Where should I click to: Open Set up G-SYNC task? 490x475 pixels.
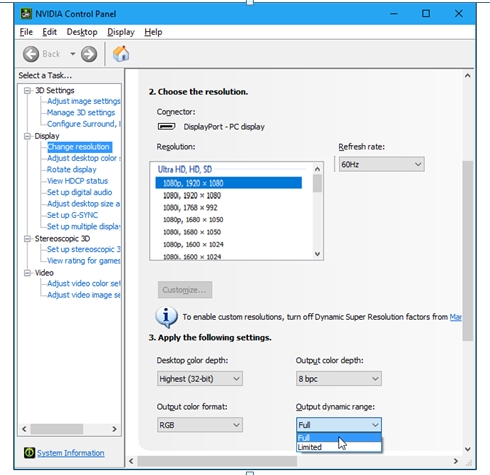73,215
